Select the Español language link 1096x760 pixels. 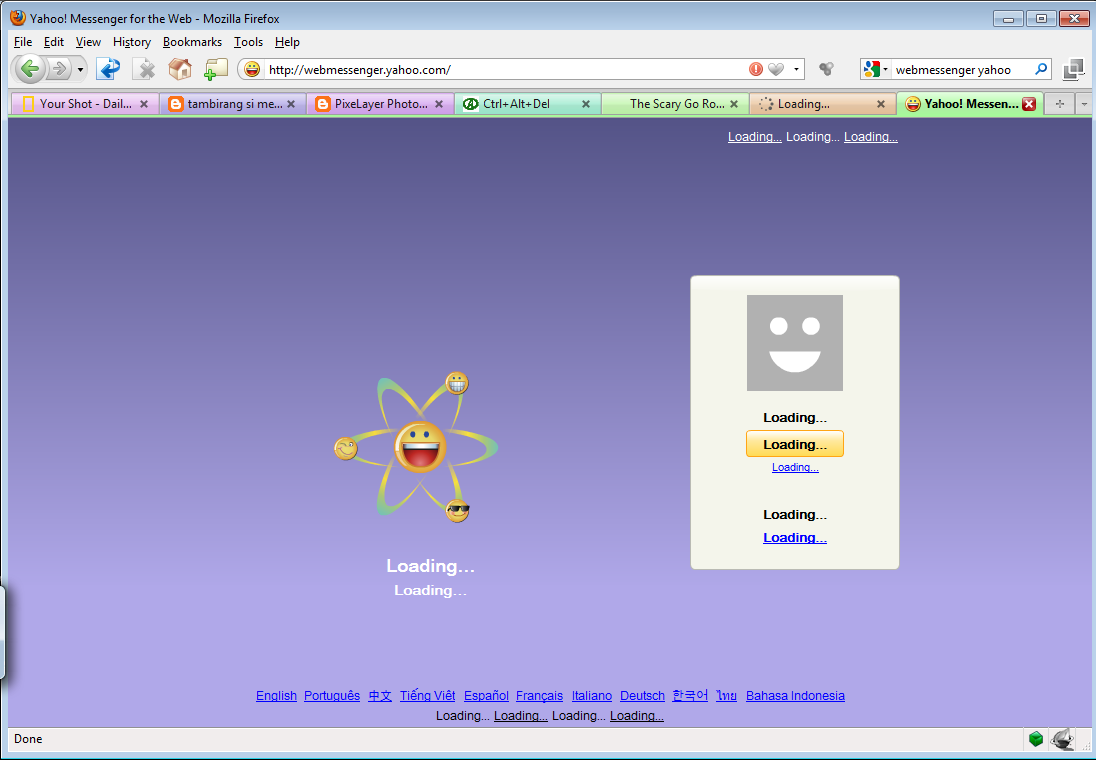click(x=486, y=696)
